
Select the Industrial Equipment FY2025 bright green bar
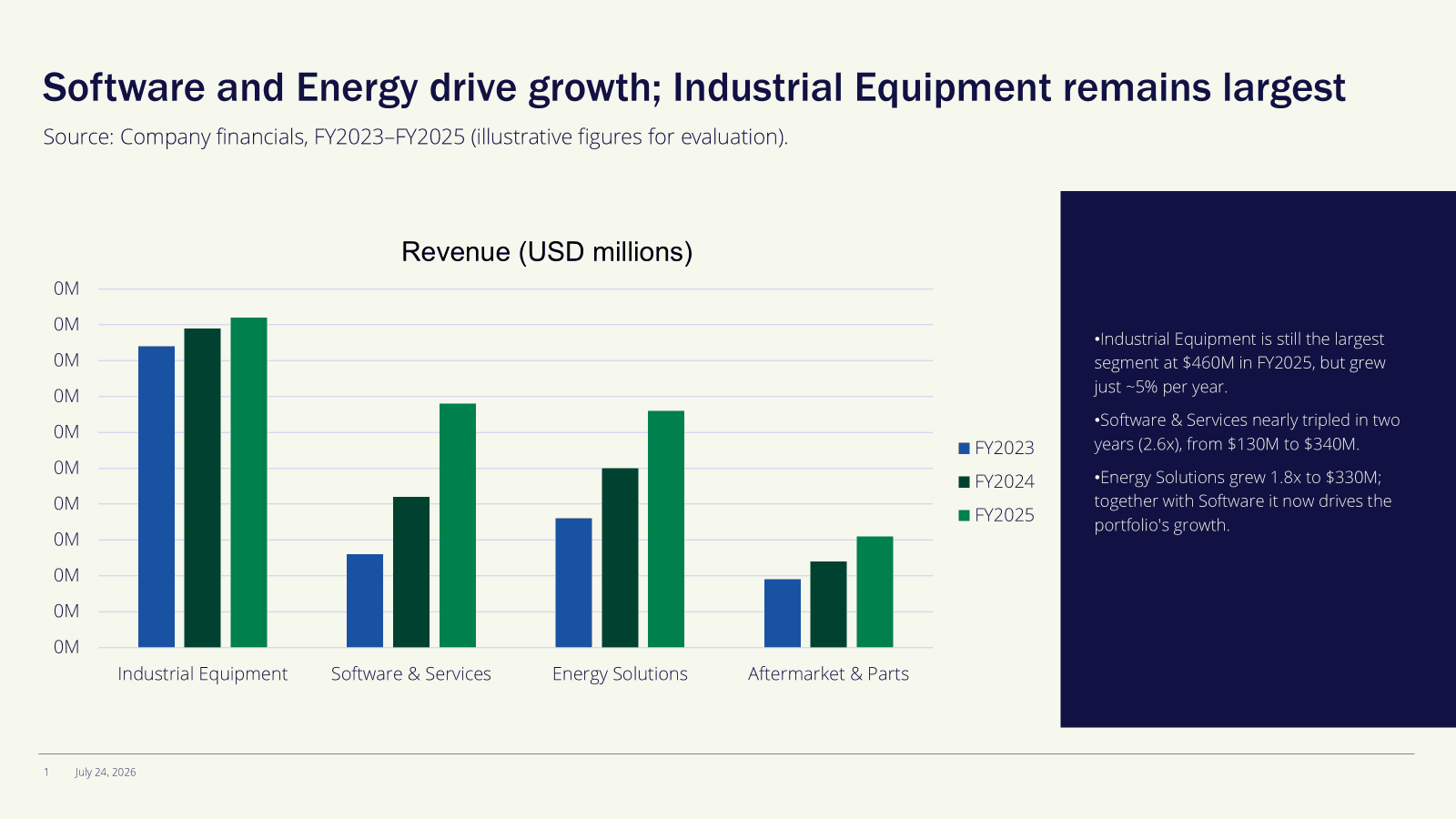tap(248, 482)
